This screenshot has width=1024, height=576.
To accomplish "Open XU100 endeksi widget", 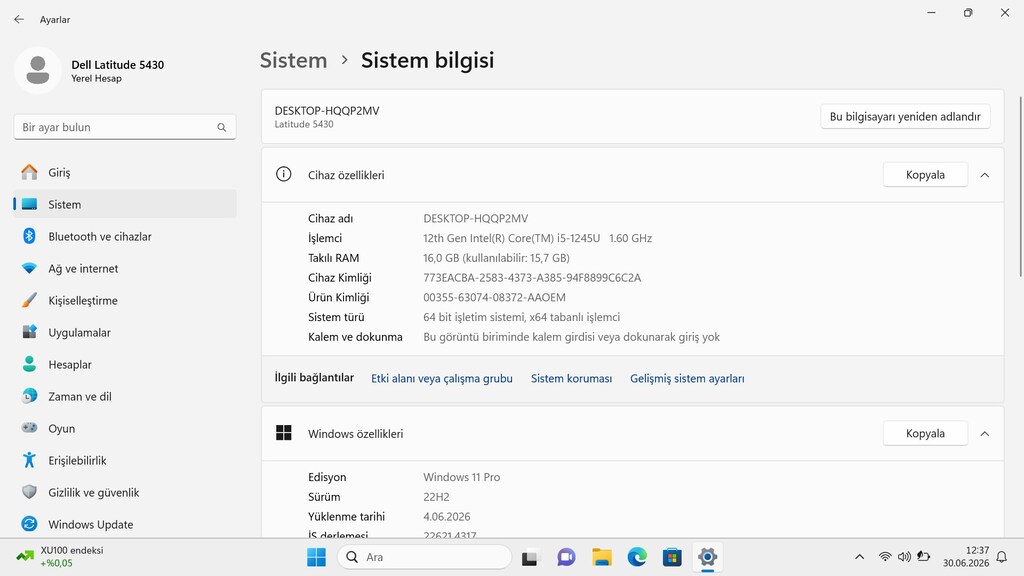I will coord(60,556).
